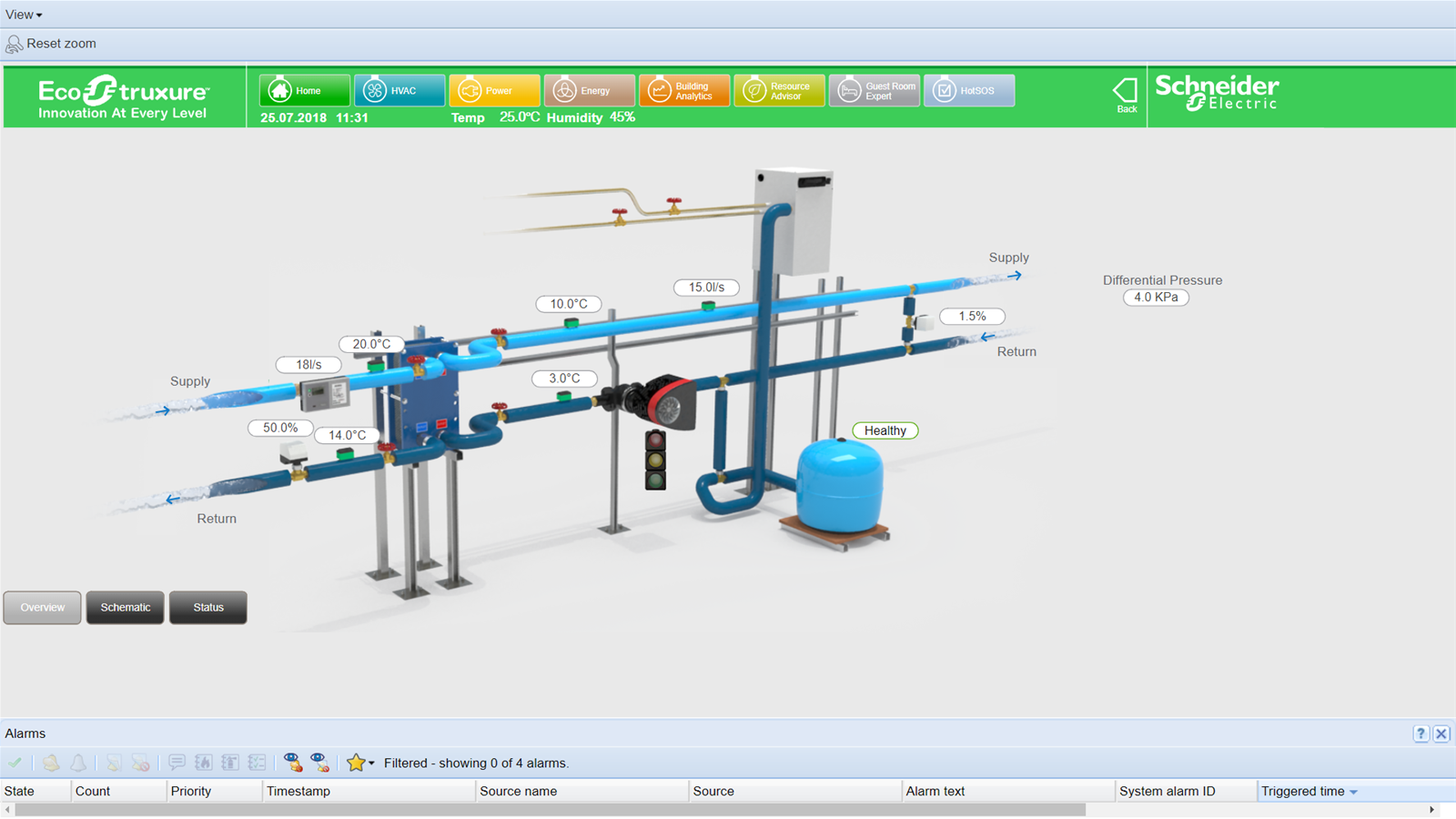This screenshot has height=819, width=1456.
Task: Switch to the Status view
Action: pyautogui.click(x=207, y=608)
